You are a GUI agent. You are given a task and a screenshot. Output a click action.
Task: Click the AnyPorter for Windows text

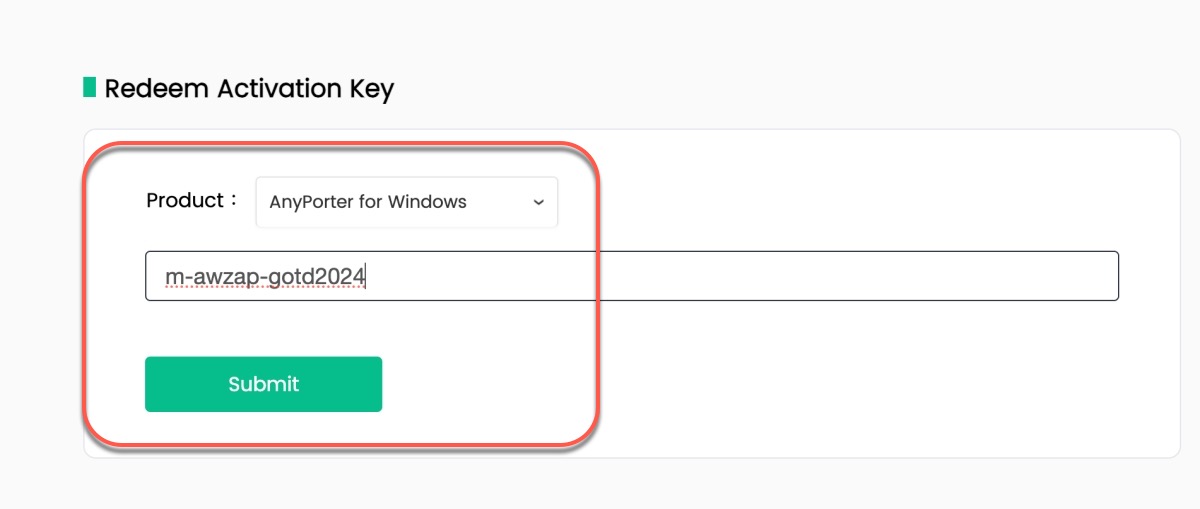click(368, 202)
